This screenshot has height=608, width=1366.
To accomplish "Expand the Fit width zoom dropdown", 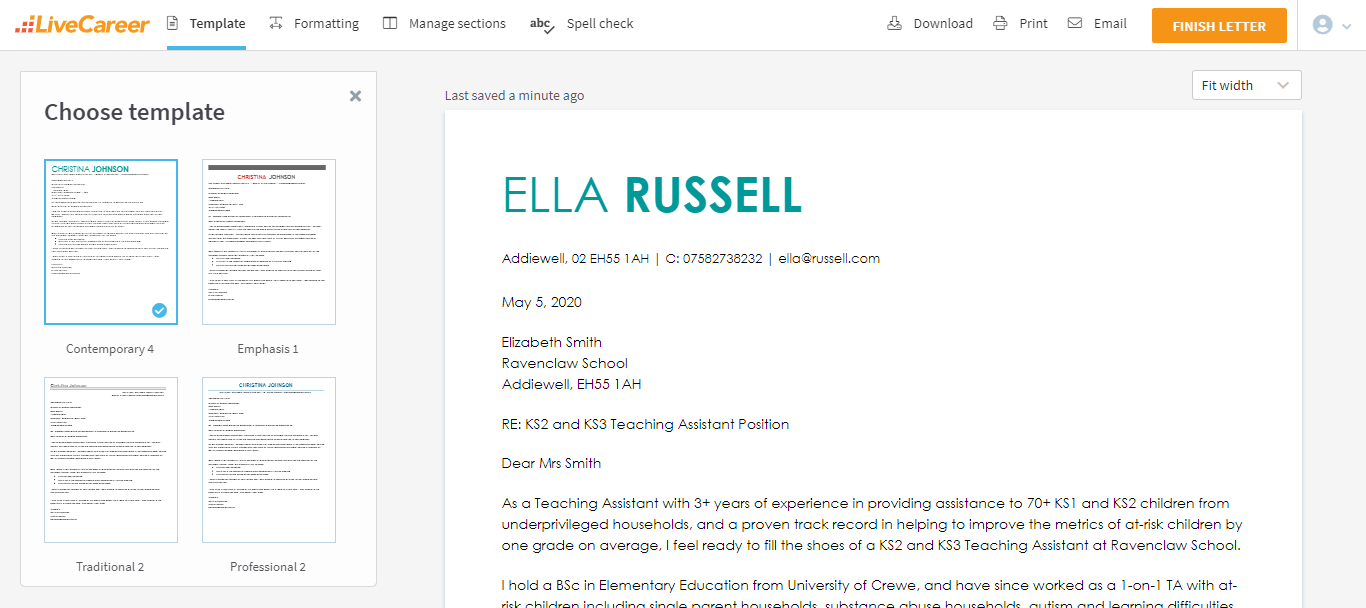I will pos(1246,85).
